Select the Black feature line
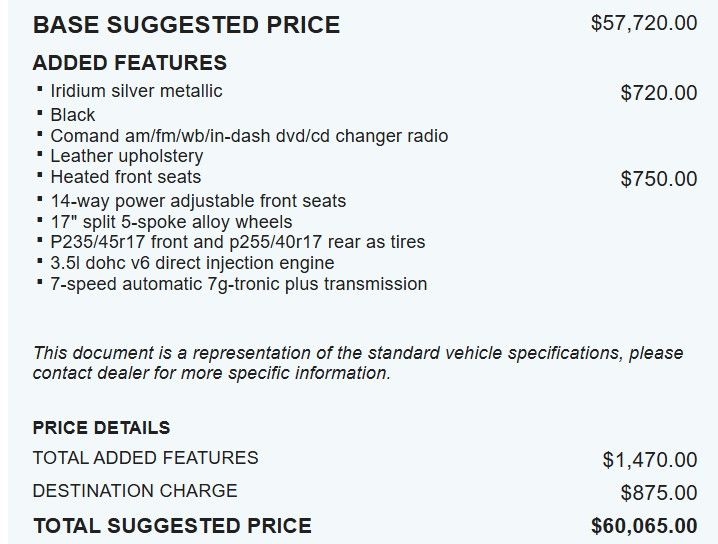The image size is (718, 544). point(73,114)
